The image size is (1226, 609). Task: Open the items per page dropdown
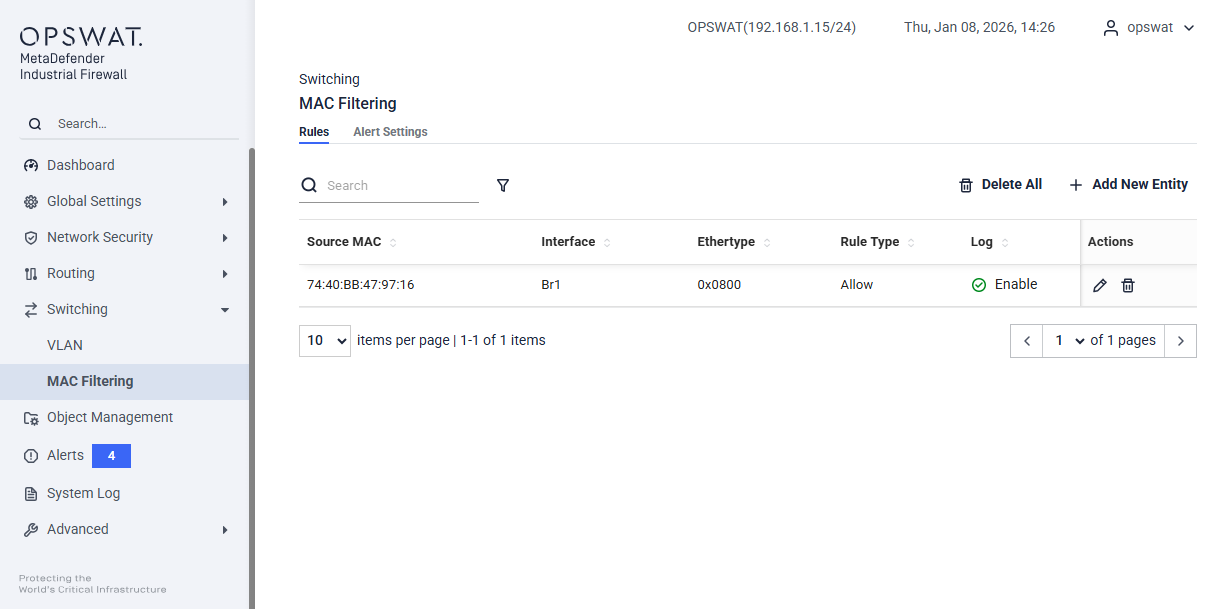click(325, 341)
